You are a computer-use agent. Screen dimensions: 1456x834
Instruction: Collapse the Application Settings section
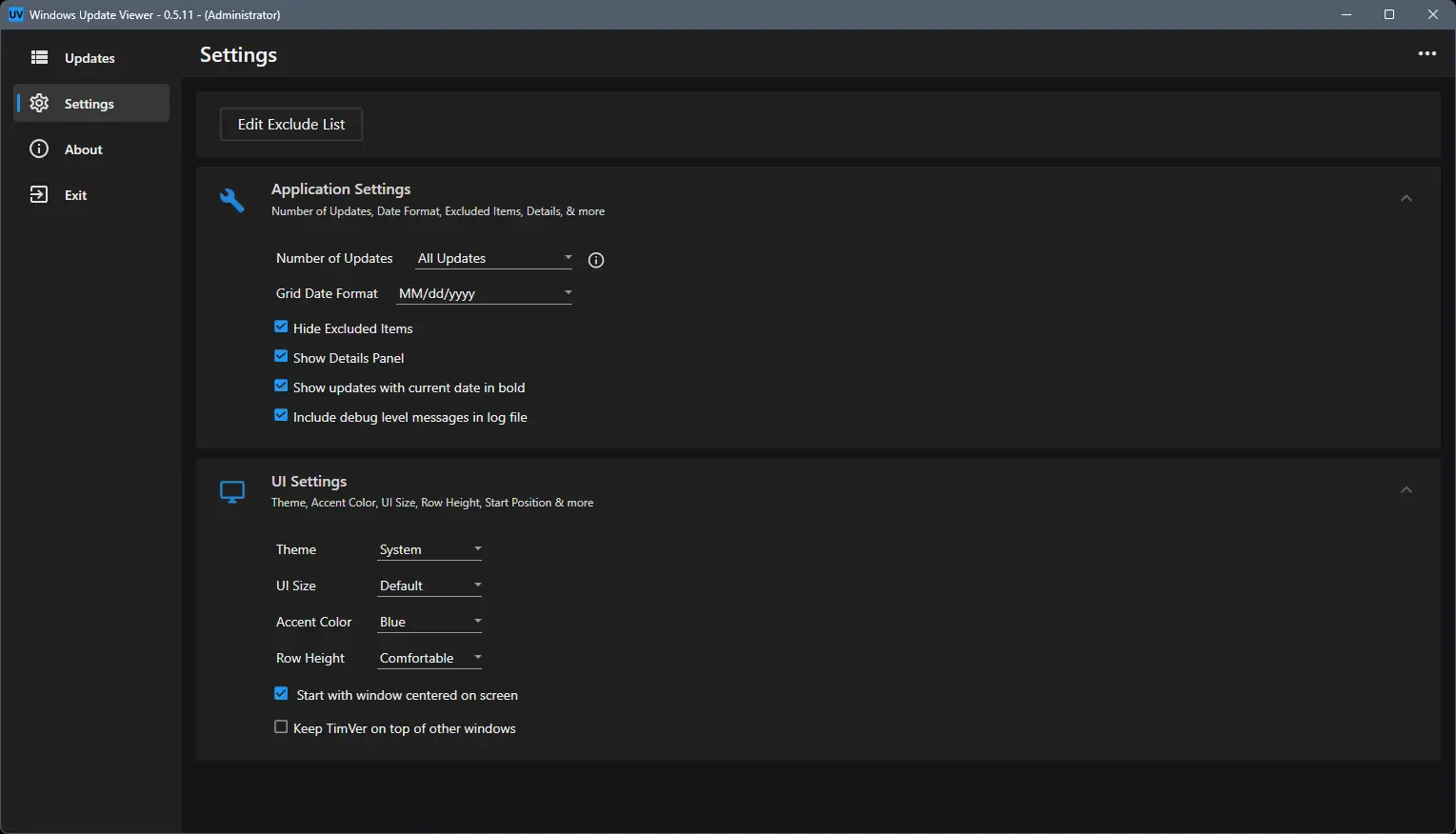point(1406,199)
